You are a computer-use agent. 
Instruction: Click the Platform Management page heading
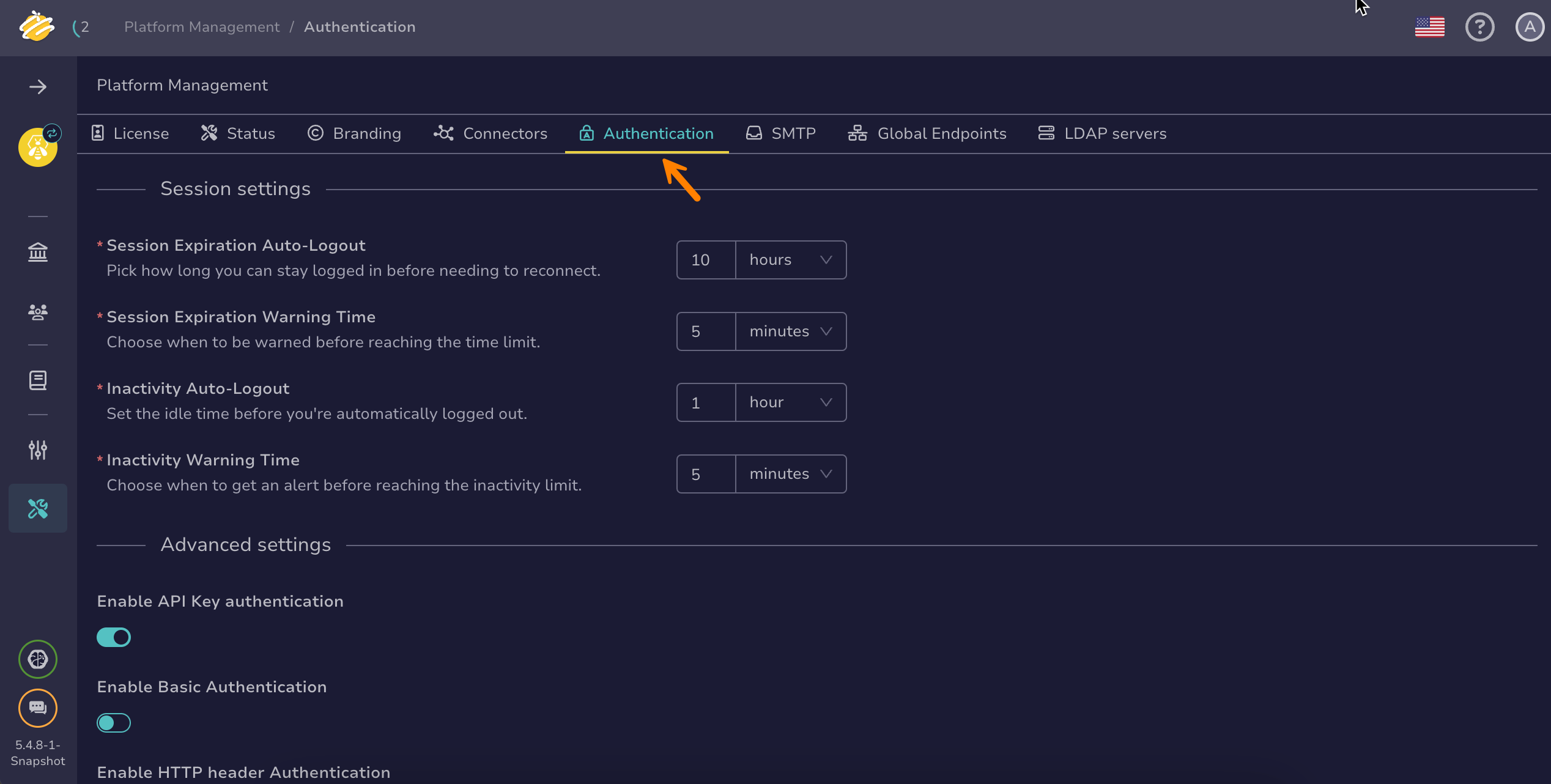(x=182, y=85)
